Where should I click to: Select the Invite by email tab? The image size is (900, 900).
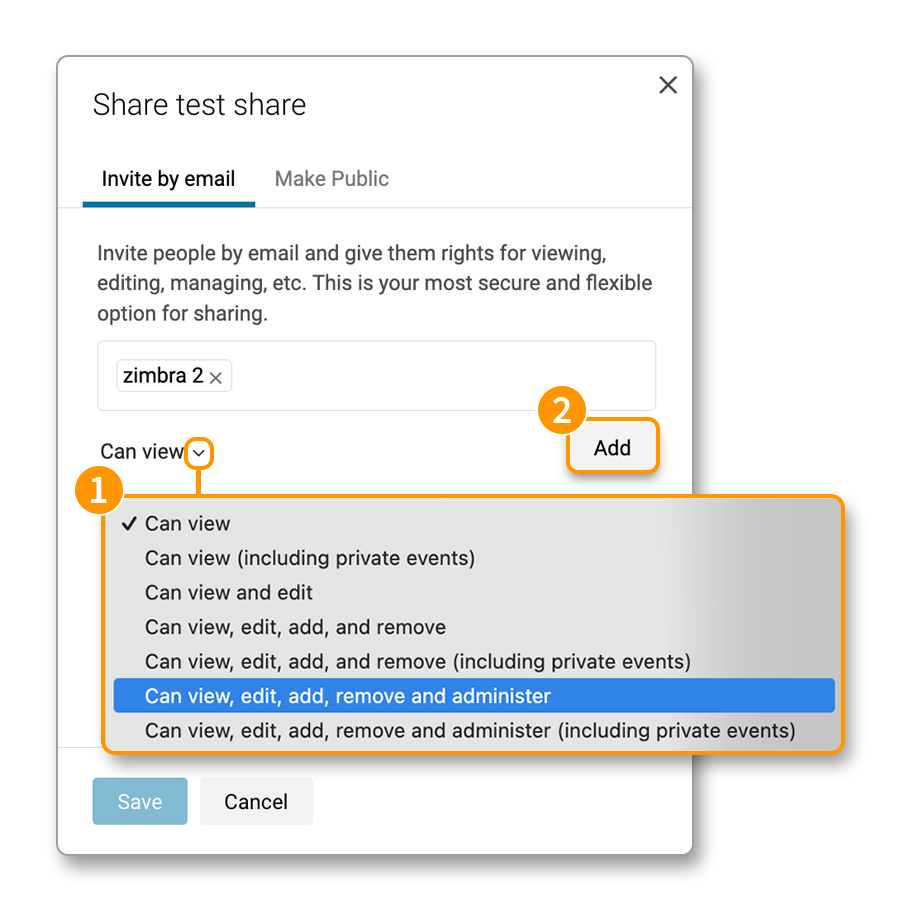click(x=168, y=179)
